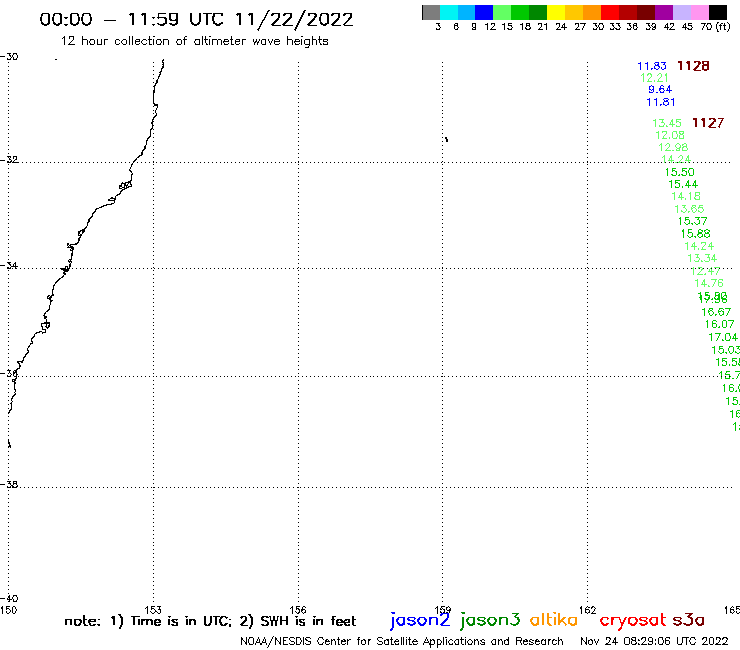Click the pass number 1128
Image resolution: width=740 pixels, height=650 pixels.
pyautogui.click(x=693, y=66)
